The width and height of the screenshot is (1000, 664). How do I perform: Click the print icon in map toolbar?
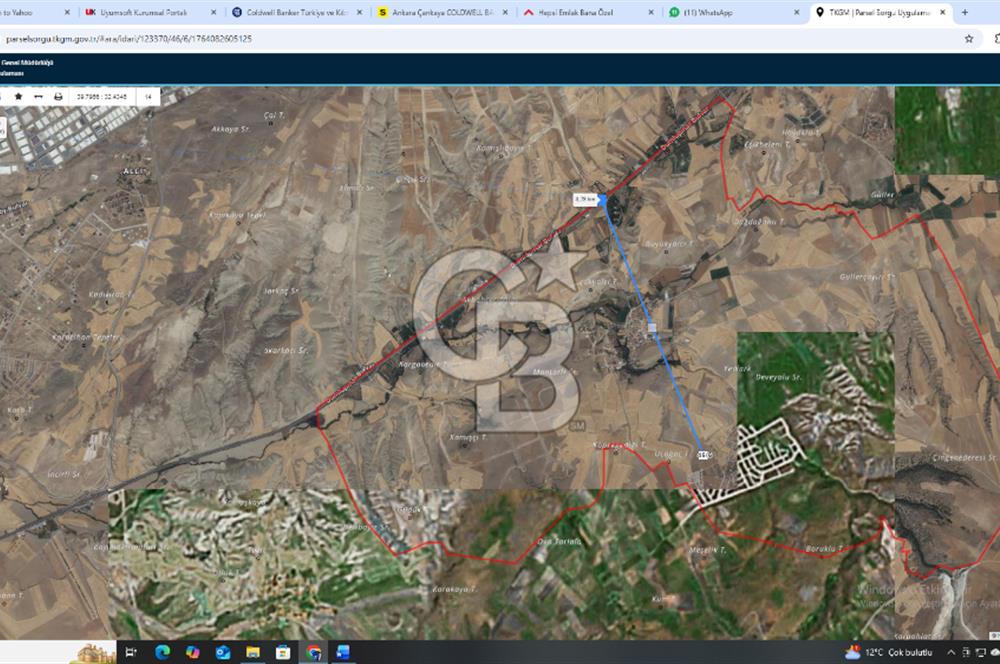(x=58, y=97)
